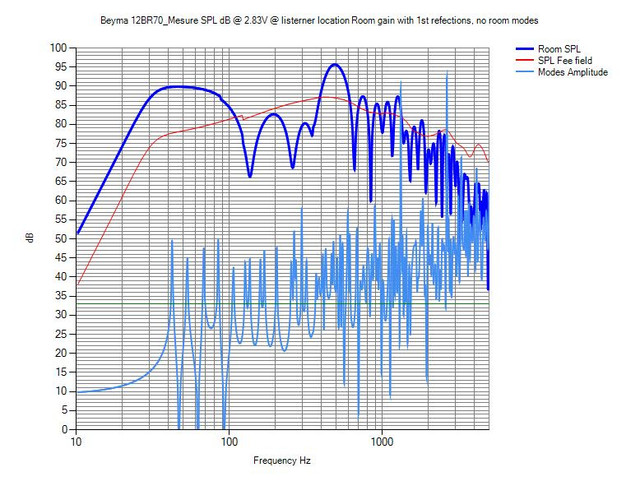640x485 pixels.
Task: Click the y-axis value 40
Action: pyautogui.click(x=60, y=276)
